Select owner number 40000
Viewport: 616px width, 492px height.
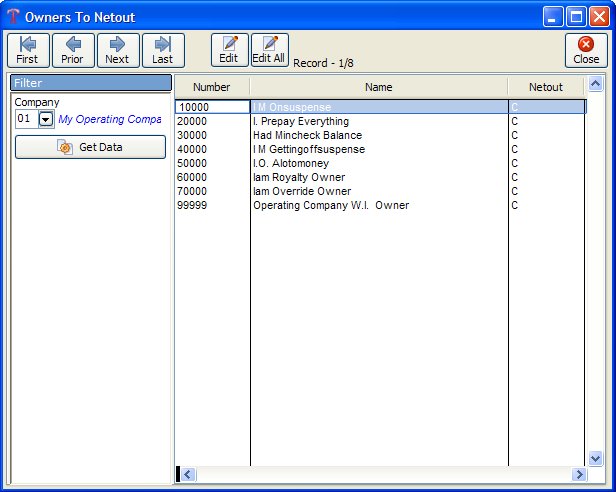point(192,149)
